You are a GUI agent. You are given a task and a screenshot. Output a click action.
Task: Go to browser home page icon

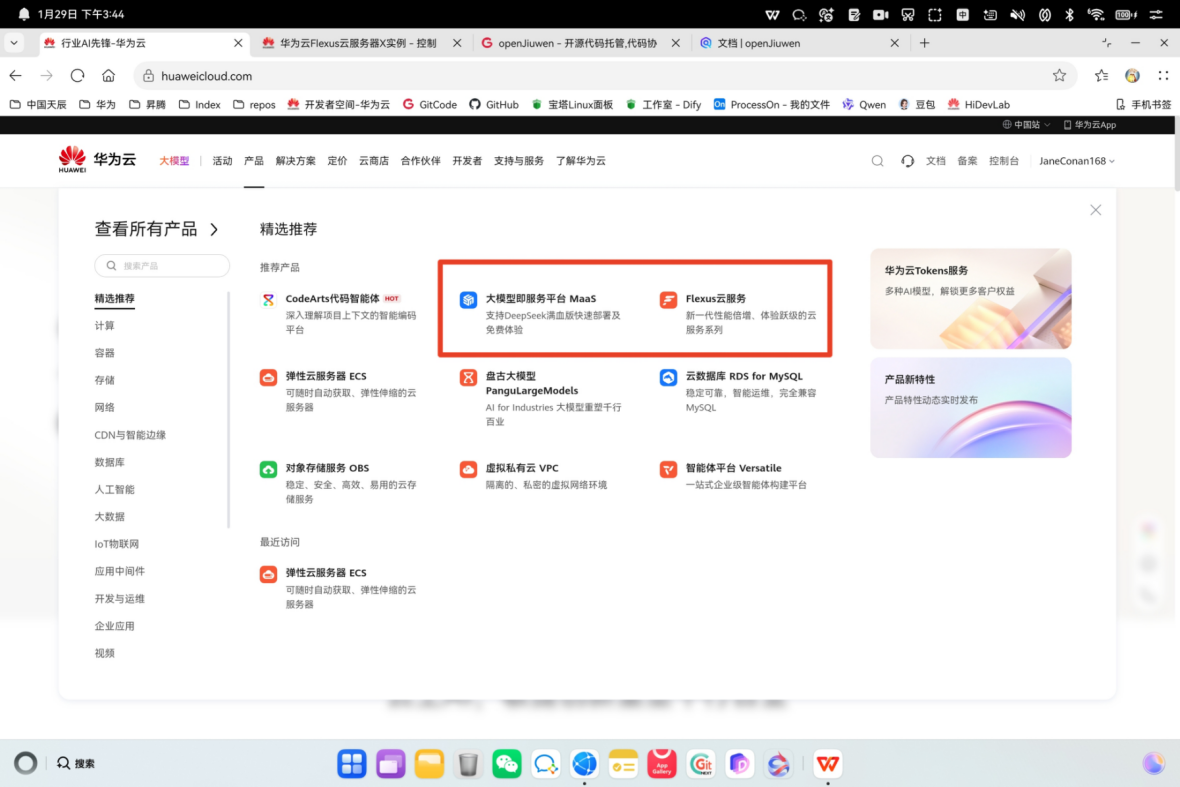pyautogui.click(x=108, y=75)
